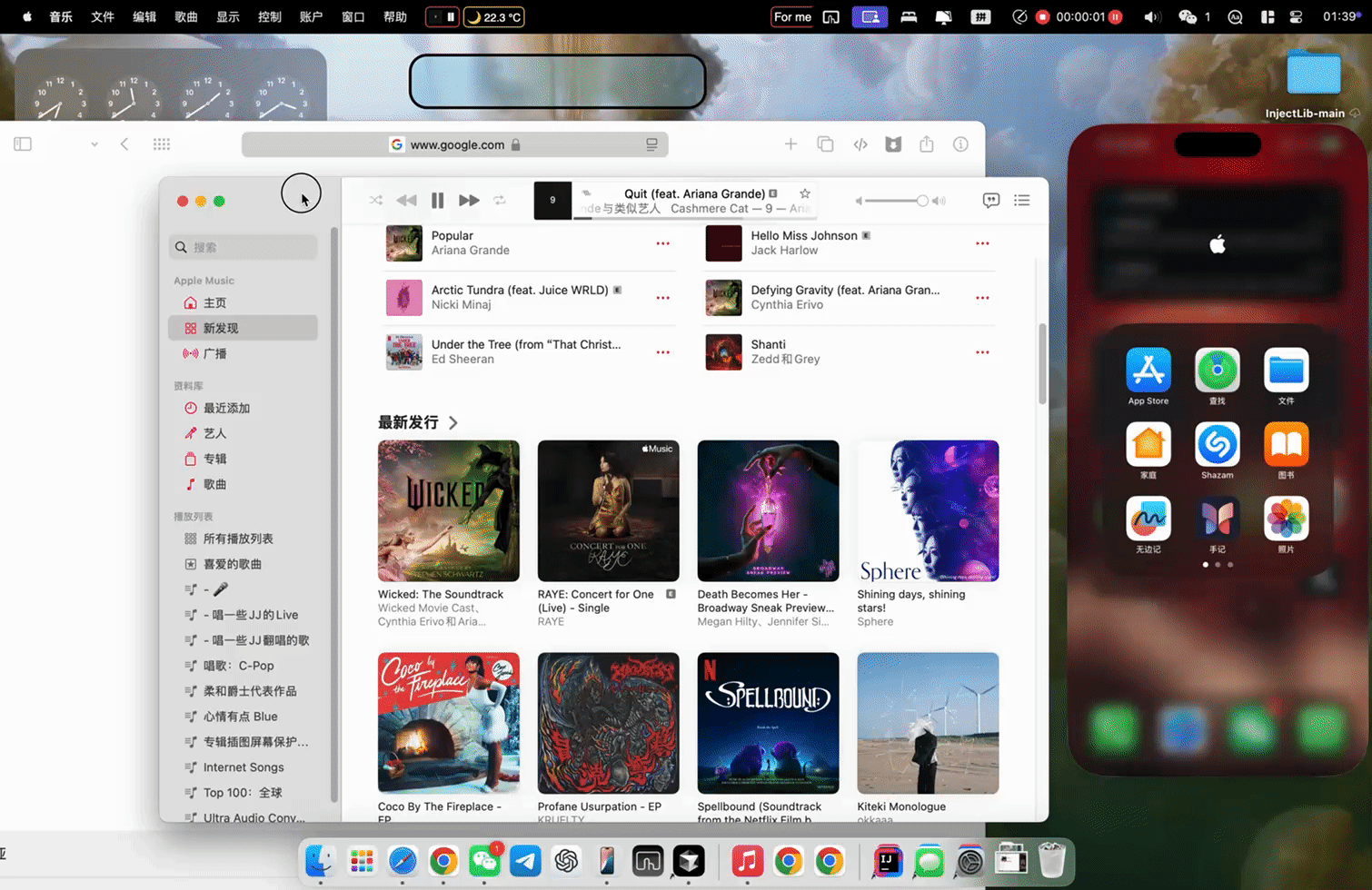Open 照片 app on the iPhone mirror

[x=1287, y=519]
